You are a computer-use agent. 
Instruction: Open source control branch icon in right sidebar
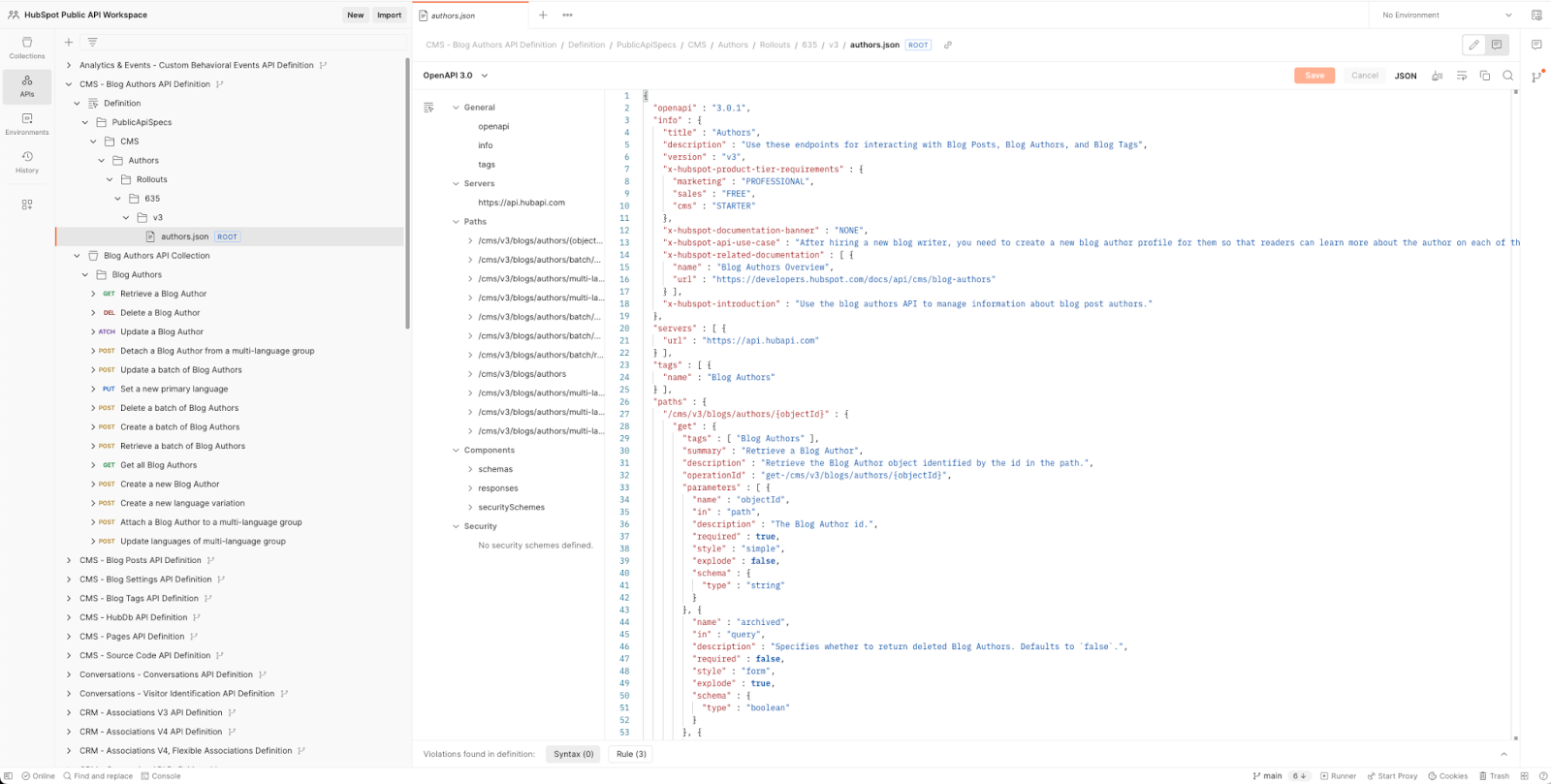[1536, 77]
